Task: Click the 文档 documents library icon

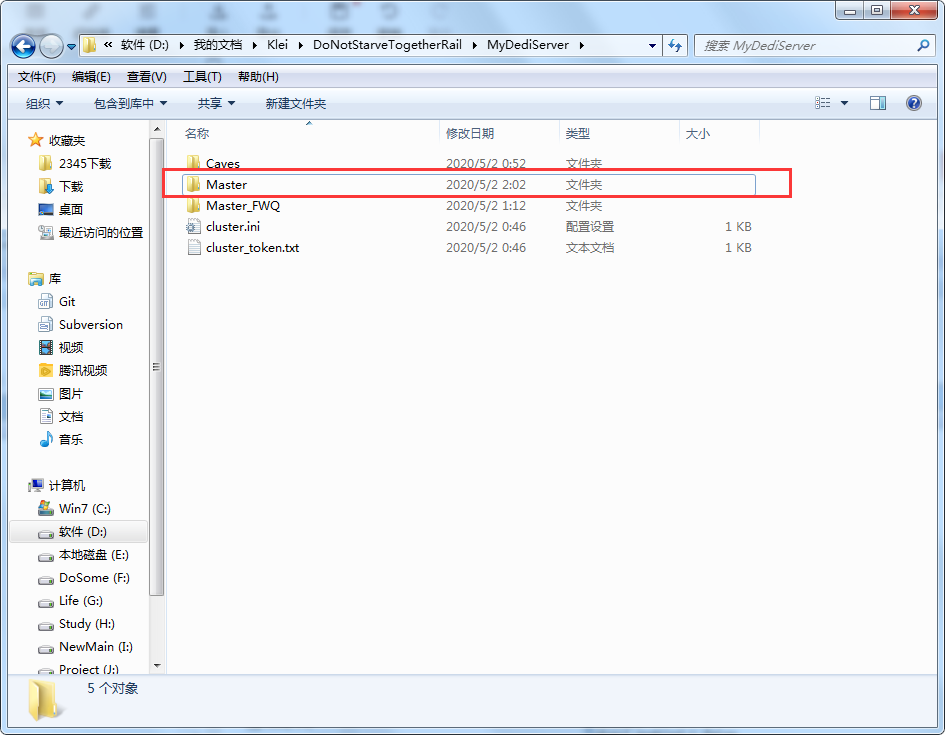Action: [46, 416]
